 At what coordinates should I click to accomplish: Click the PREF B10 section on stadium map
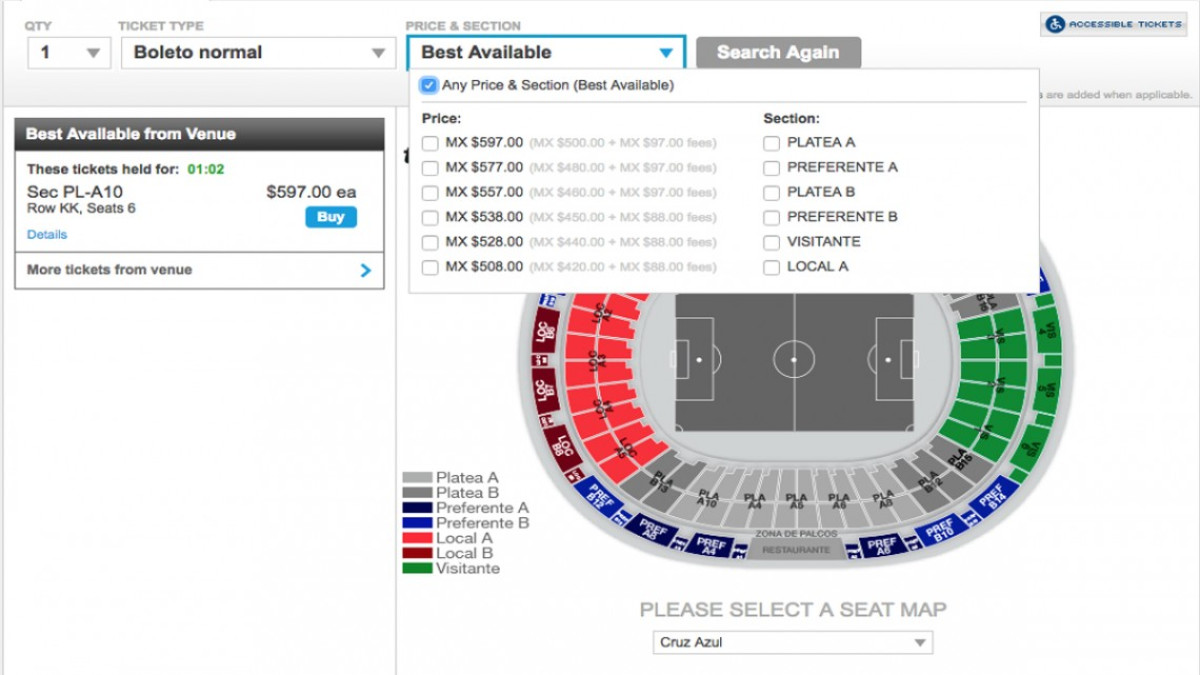coord(939,530)
